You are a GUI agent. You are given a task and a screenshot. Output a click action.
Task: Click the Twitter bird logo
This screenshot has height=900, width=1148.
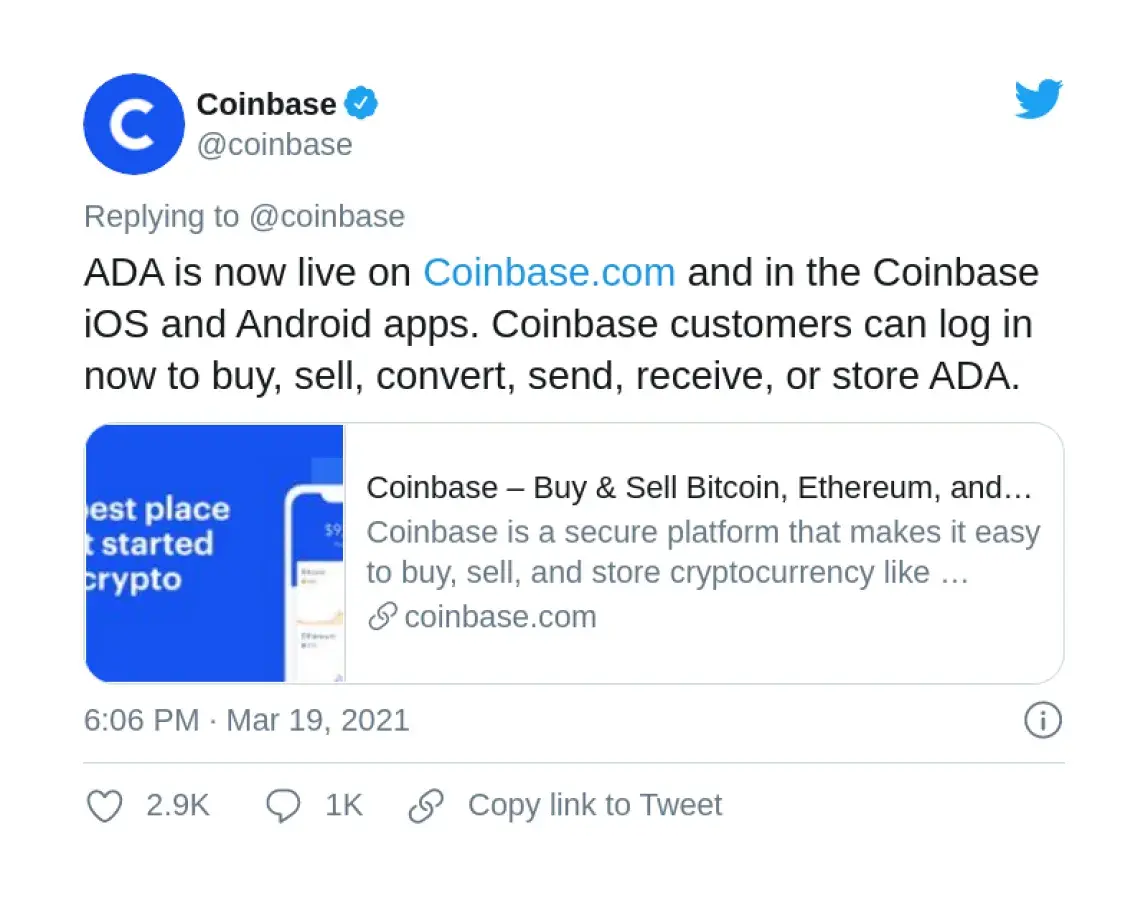pos(1038,98)
